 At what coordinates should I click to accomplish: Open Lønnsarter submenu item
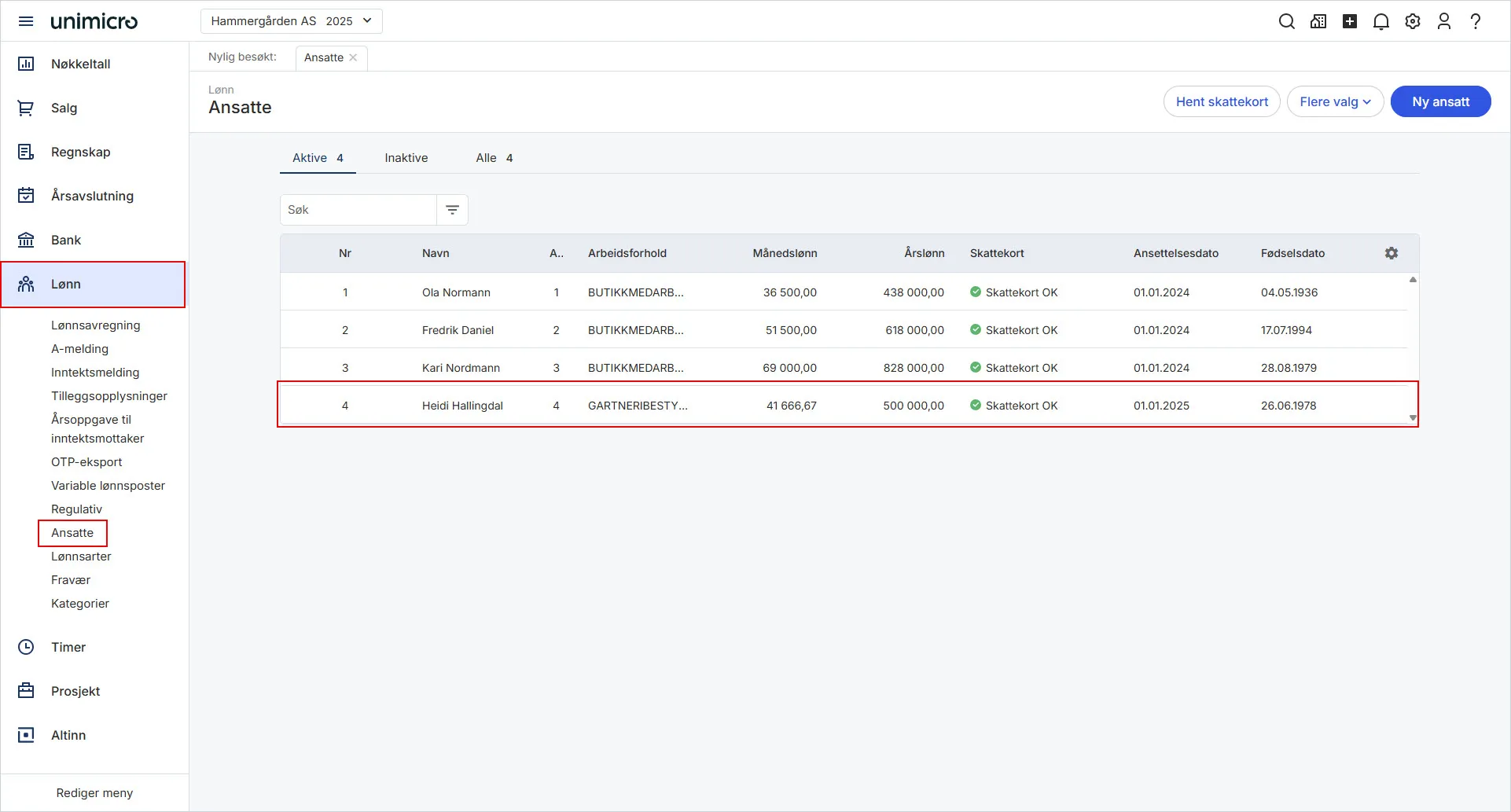(81, 557)
